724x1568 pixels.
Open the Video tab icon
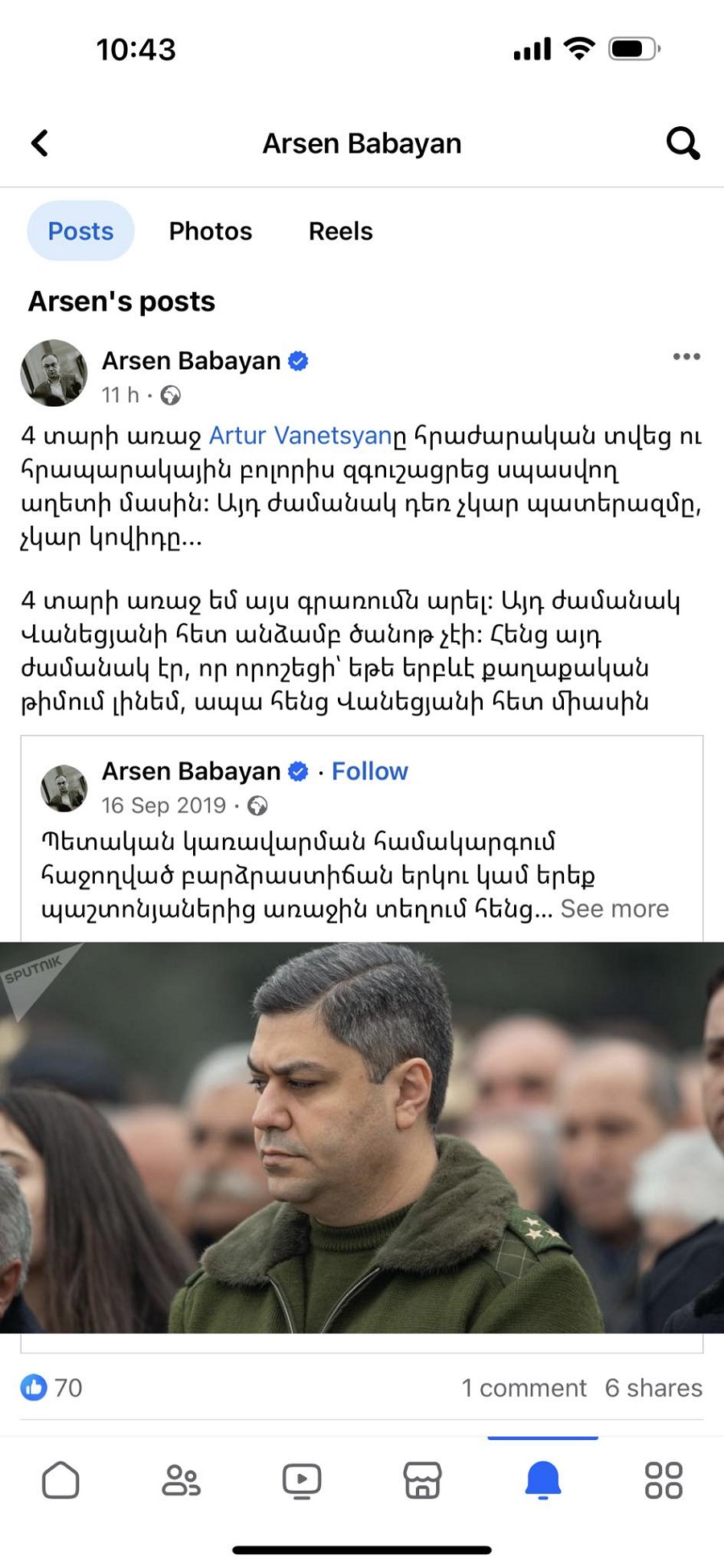(x=302, y=1480)
